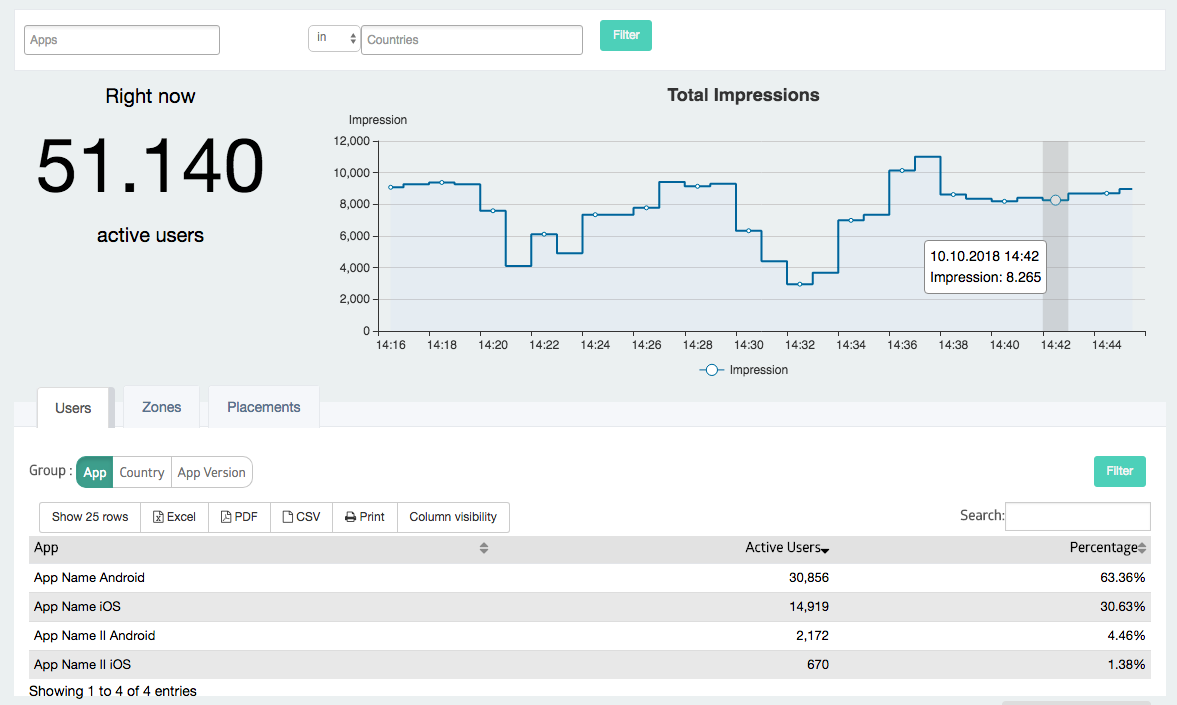Click 'Showing 1 to 4 of 4 entries'
Image resolution: width=1177 pixels, height=705 pixels.
[x=113, y=691]
